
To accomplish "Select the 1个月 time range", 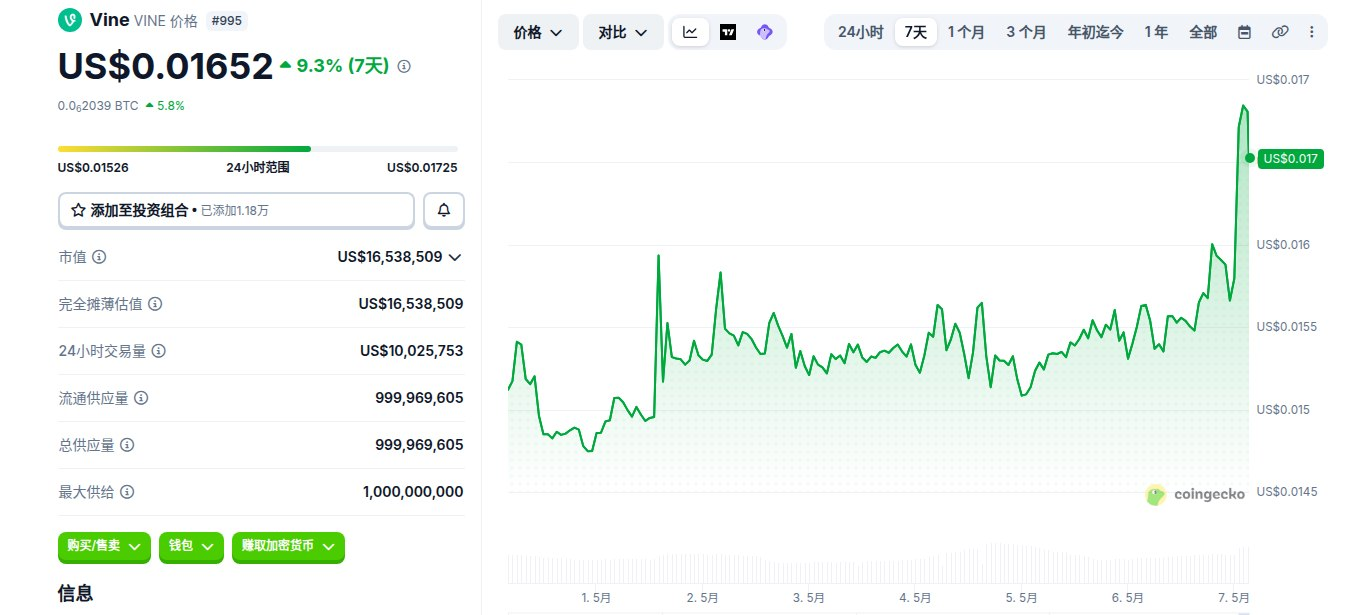I will (x=966, y=32).
